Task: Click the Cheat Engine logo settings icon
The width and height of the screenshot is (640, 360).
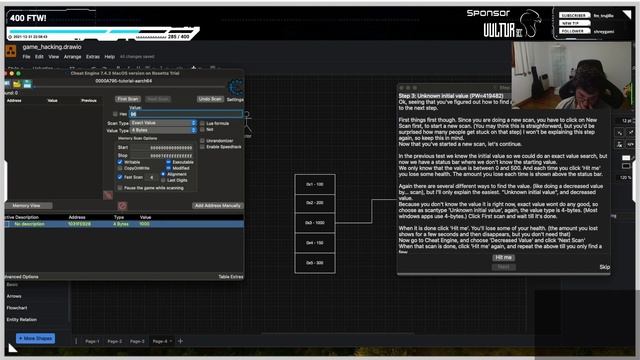Action: pyautogui.click(x=236, y=88)
